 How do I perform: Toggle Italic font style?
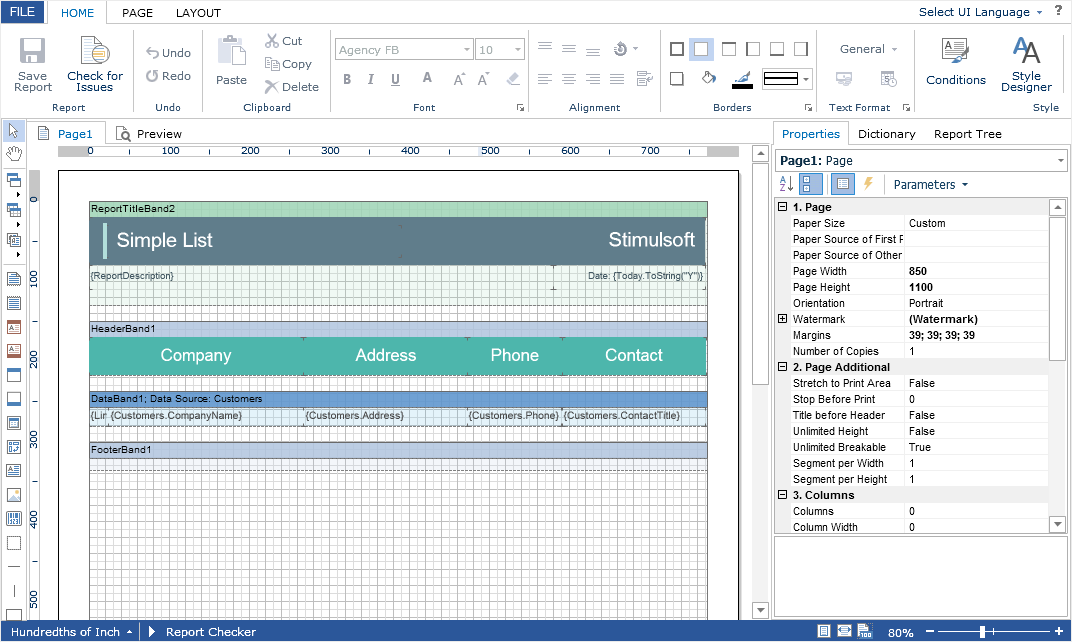[371, 79]
